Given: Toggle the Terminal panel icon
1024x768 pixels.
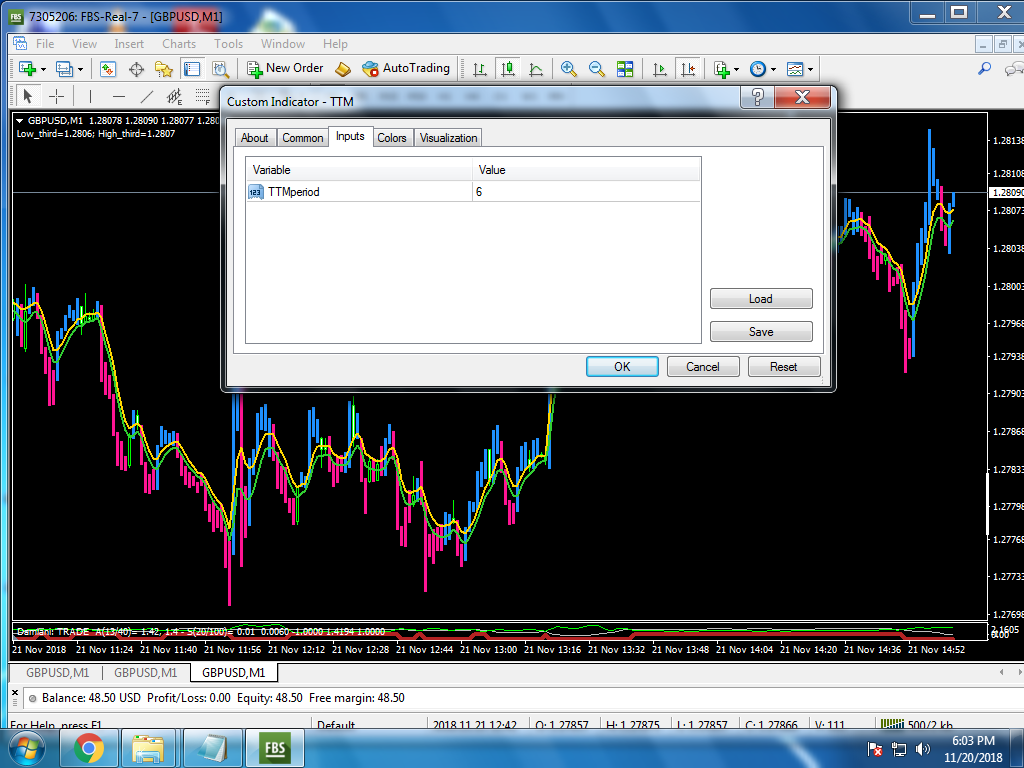Looking at the screenshot, I should (x=191, y=69).
